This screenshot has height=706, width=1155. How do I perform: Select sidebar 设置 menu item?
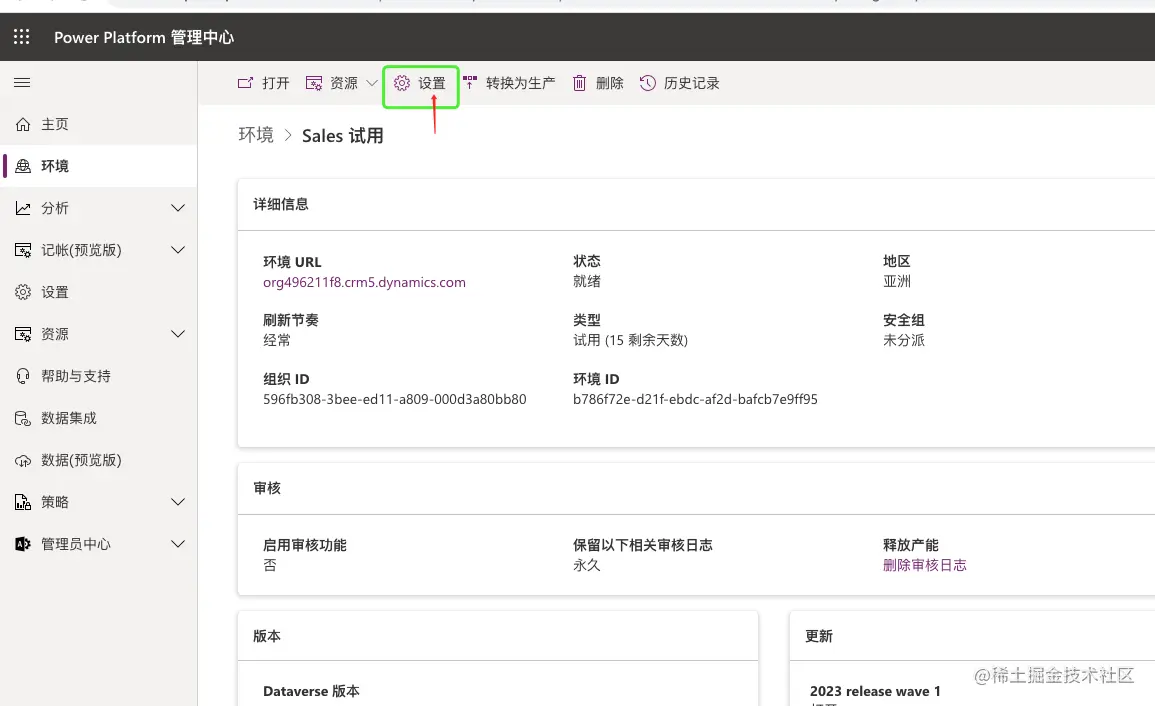[x=99, y=293]
